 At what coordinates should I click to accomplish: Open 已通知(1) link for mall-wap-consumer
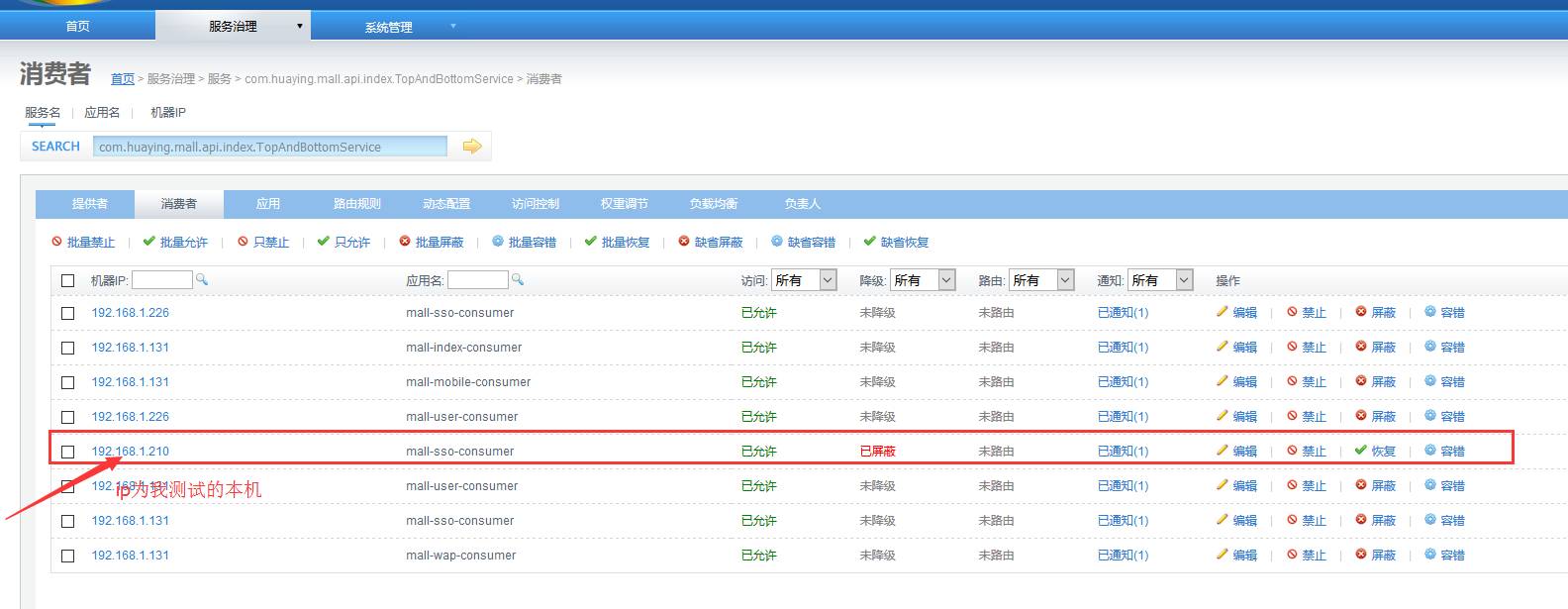1124,556
